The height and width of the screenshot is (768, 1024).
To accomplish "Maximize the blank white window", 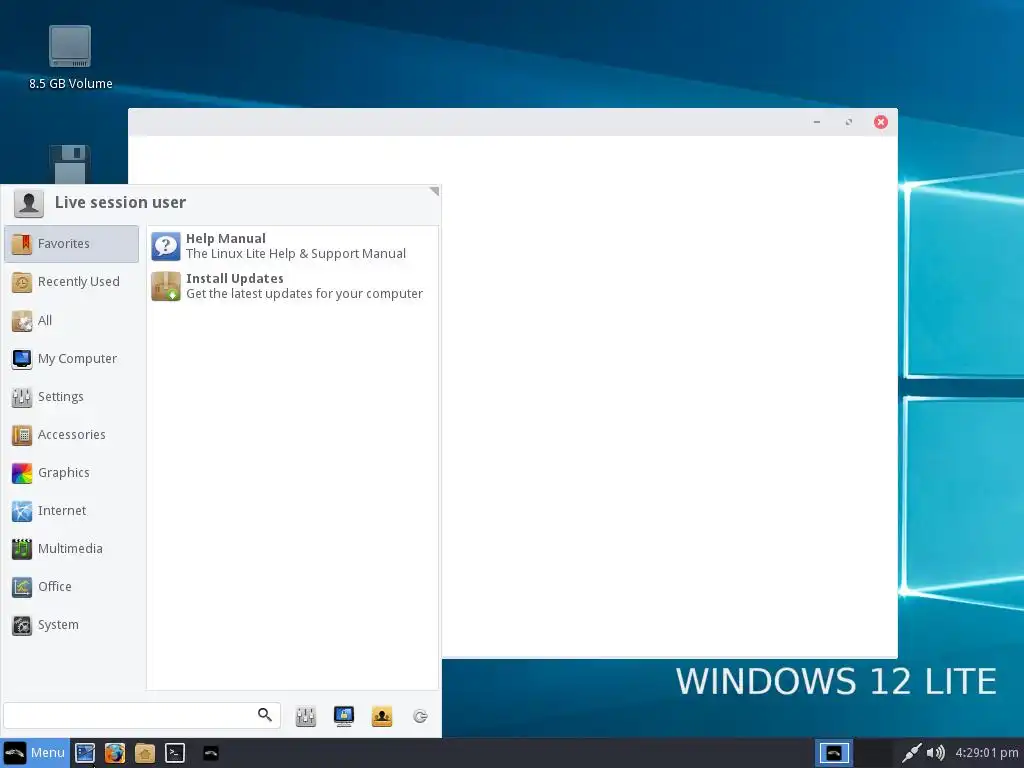I will (848, 122).
